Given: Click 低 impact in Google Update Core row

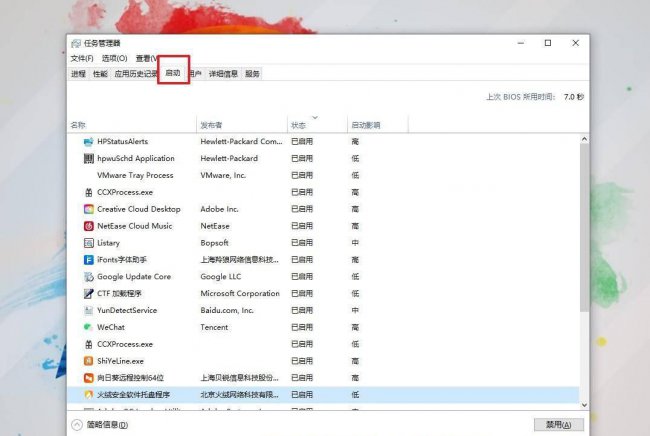Looking at the screenshot, I should pyautogui.click(x=355, y=277).
